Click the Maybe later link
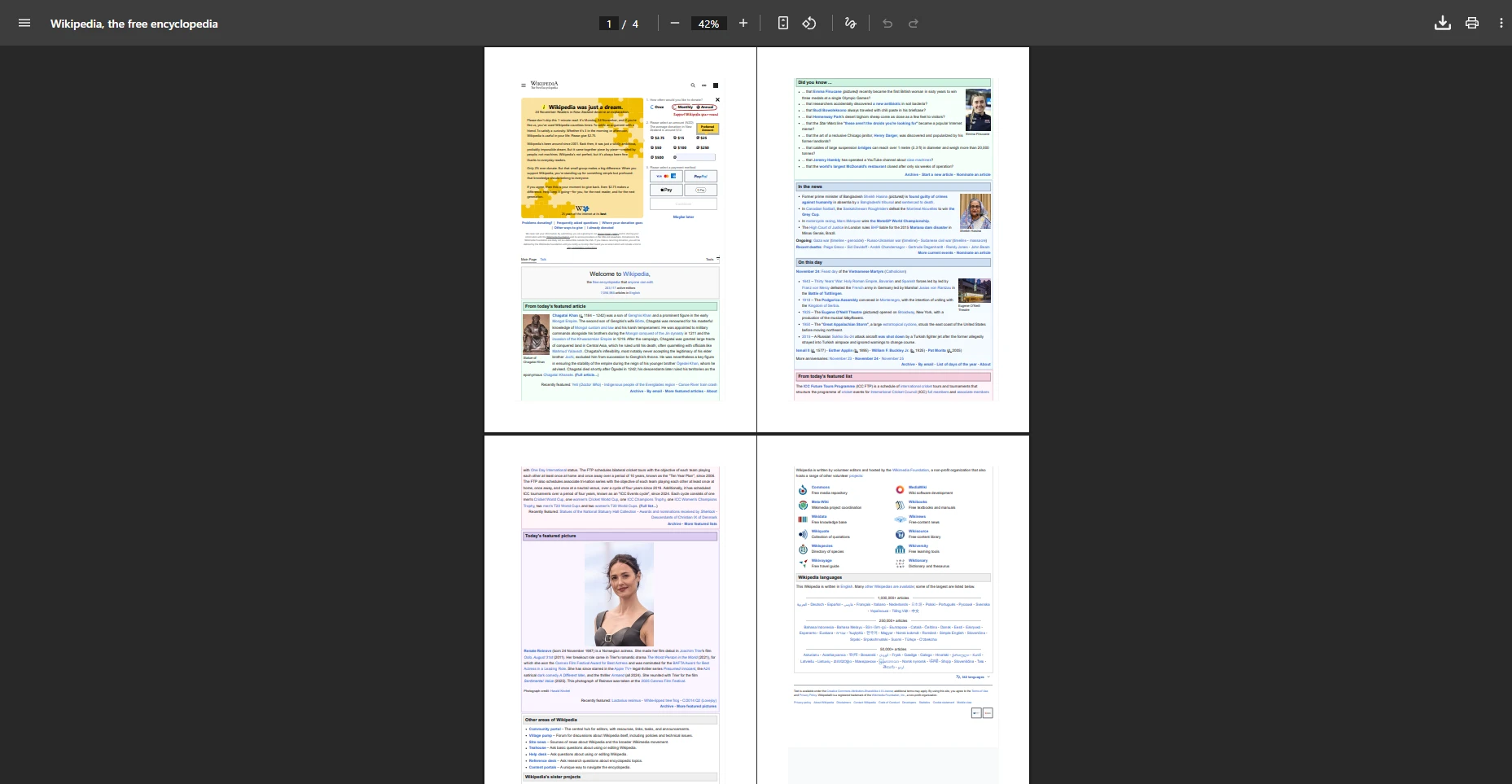Image resolution: width=1512 pixels, height=784 pixels. (683, 217)
